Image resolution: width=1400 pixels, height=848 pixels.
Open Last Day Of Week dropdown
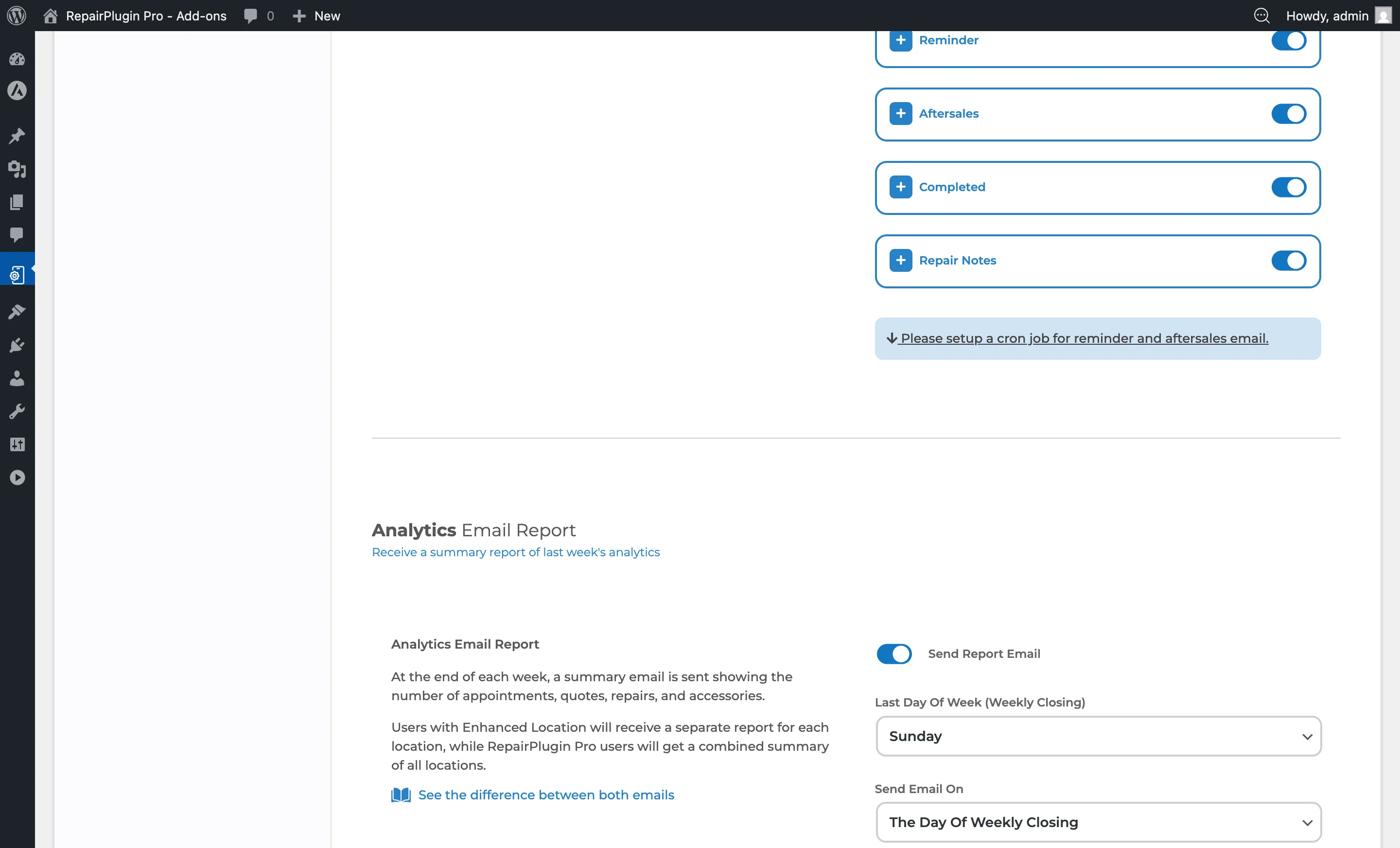pyautogui.click(x=1098, y=736)
